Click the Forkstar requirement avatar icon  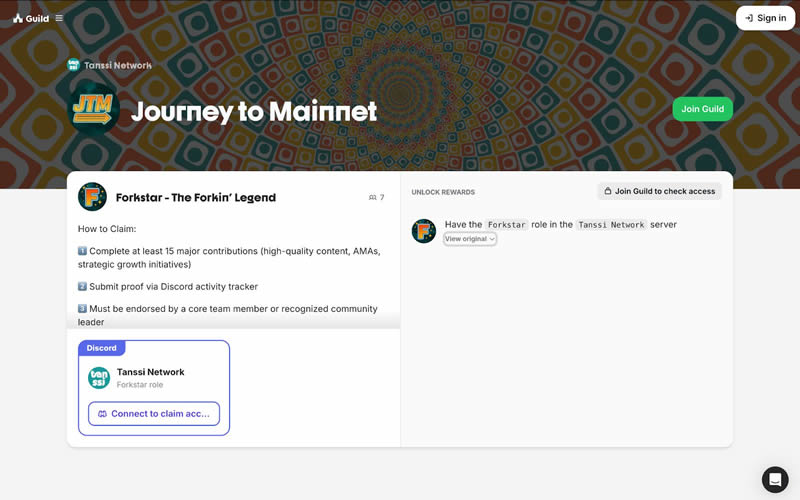pyautogui.click(x=424, y=231)
